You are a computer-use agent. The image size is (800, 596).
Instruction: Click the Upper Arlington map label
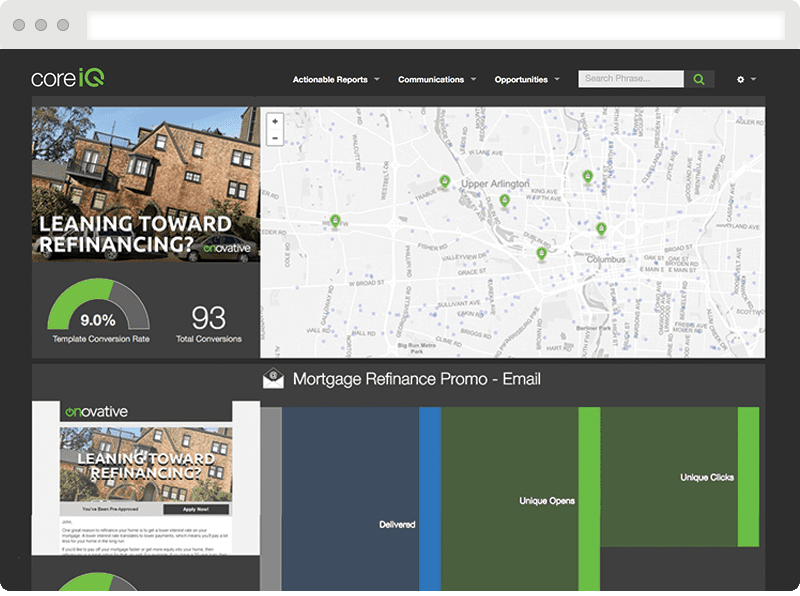tap(495, 183)
